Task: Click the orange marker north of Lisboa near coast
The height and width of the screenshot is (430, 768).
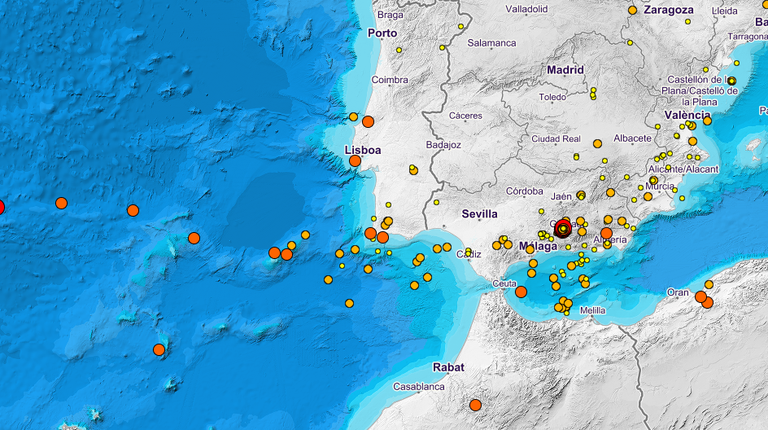Action: [x=368, y=121]
